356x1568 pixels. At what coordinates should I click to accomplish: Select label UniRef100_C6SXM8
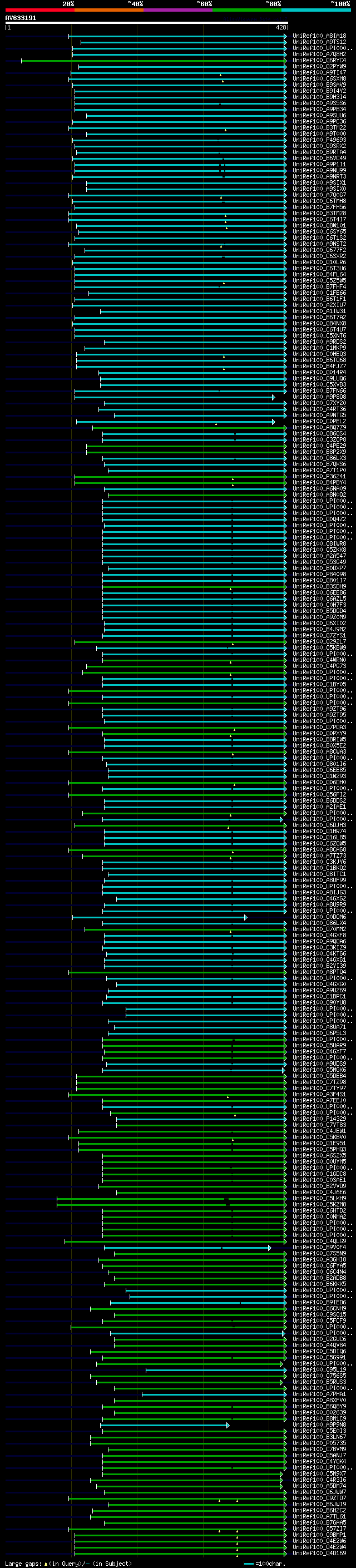(319, 78)
